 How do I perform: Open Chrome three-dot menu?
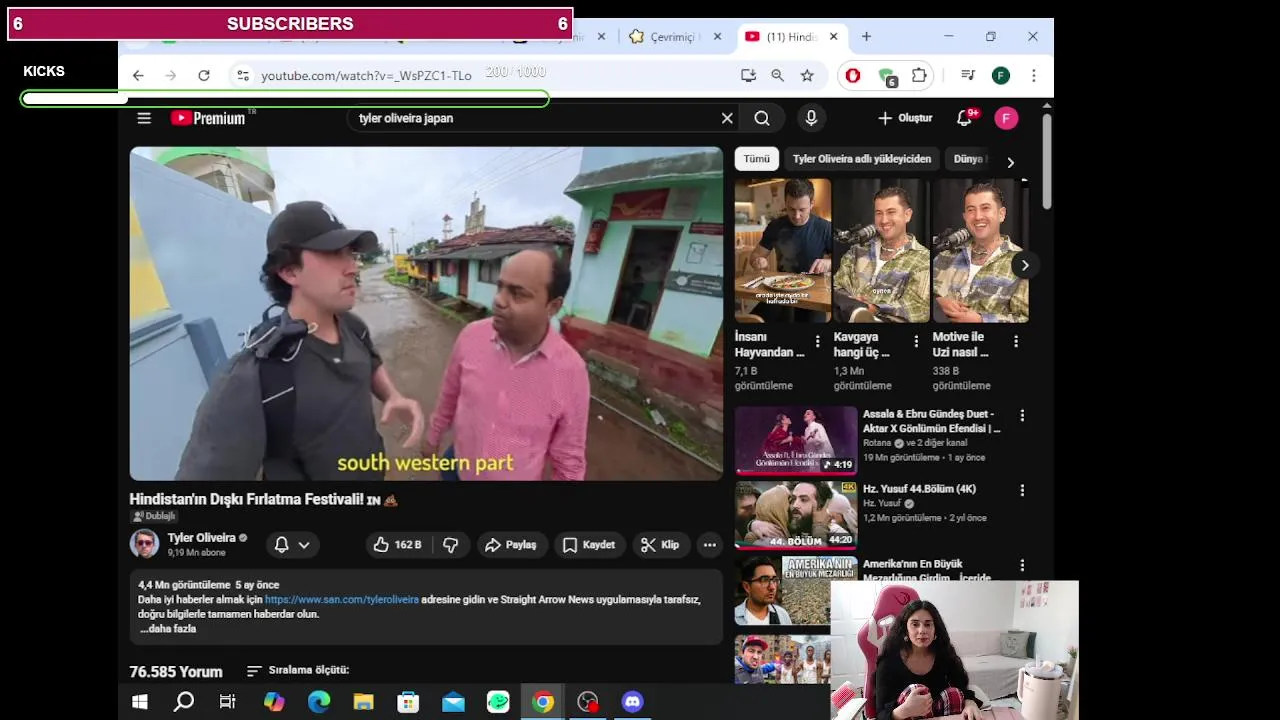pos(1033,75)
